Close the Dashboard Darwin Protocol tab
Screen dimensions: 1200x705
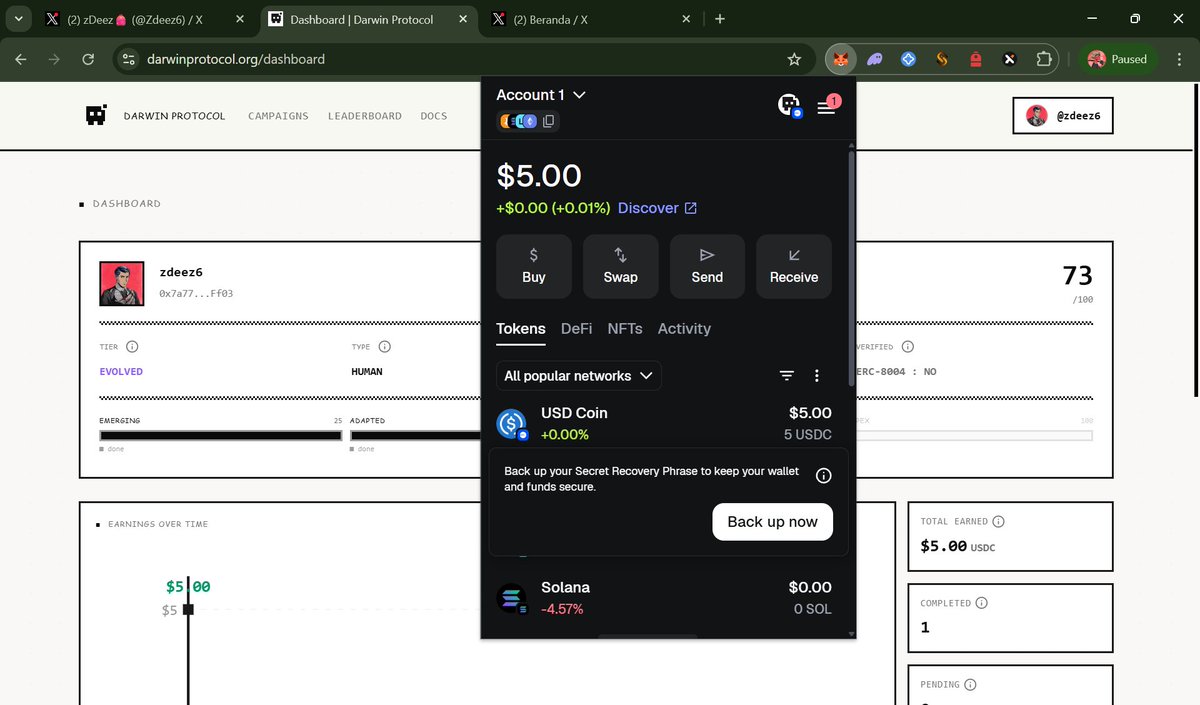coord(462,18)
